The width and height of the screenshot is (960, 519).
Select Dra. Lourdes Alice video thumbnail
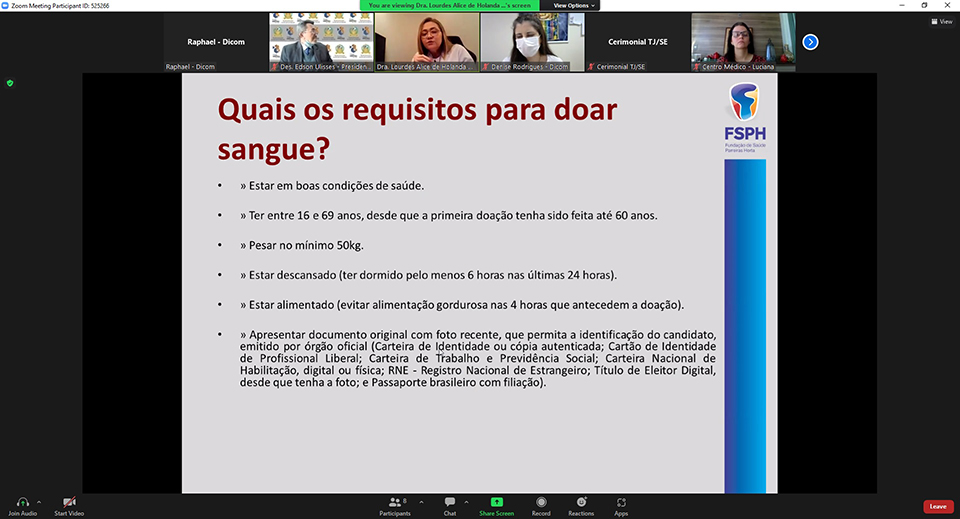426,42
